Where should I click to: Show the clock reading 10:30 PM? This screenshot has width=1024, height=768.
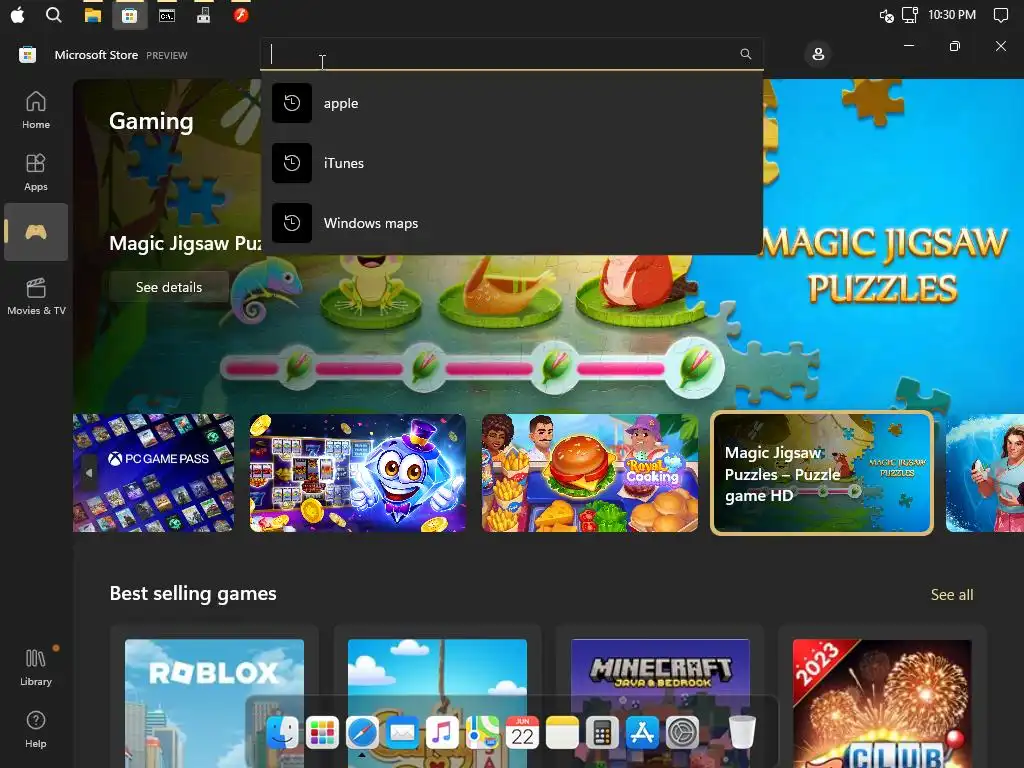tap(952, 15)
